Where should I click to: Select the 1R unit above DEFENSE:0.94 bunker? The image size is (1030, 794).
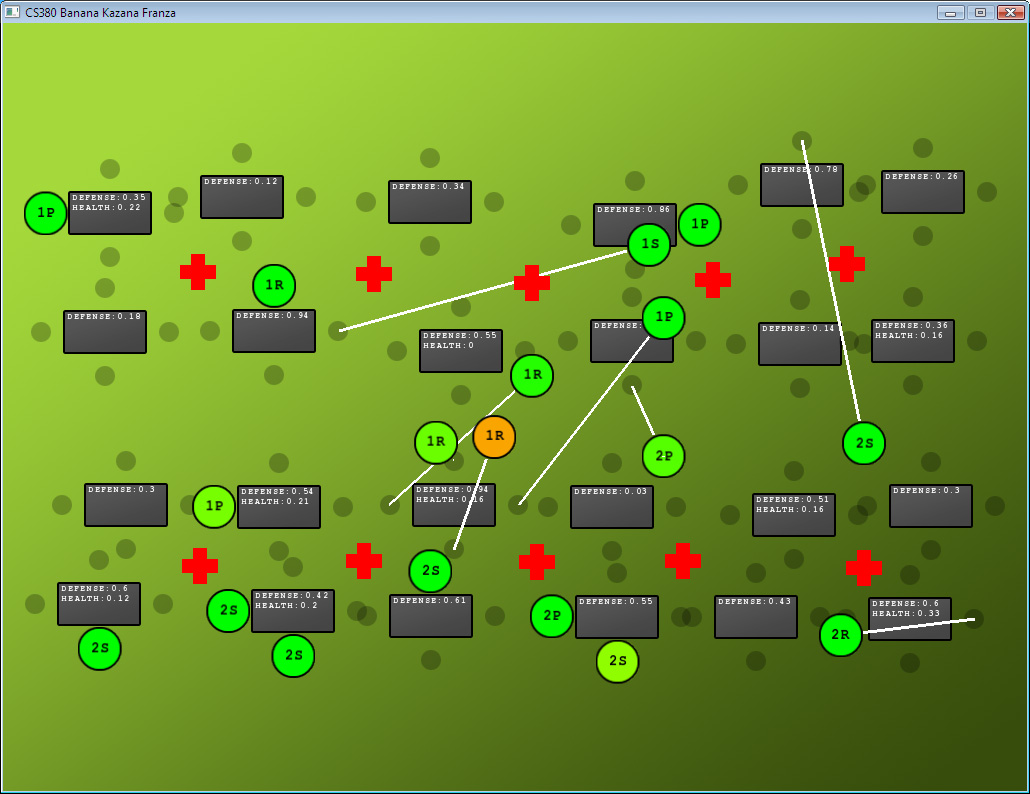coord(274,286)
